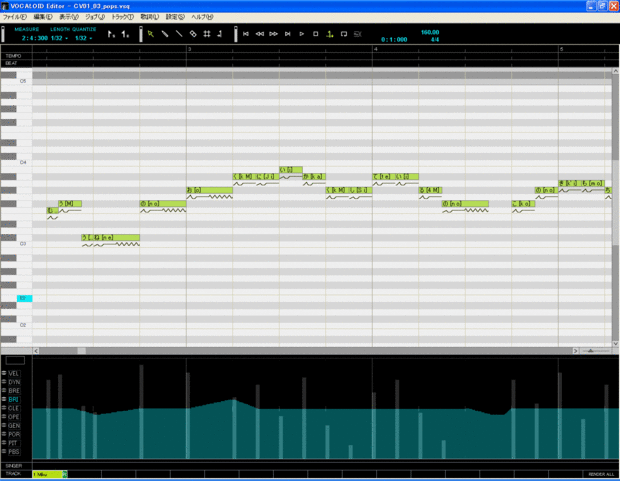Click measure 4 marker in ruler
This screenshot has width=620, height=481.
(376, 49)
